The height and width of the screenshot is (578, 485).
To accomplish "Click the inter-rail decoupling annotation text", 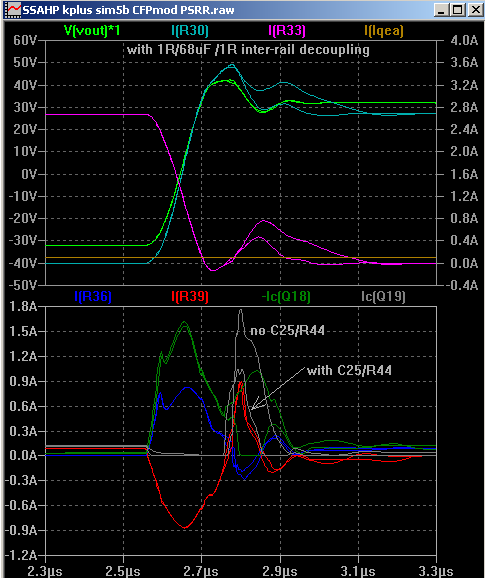I will point(248,49).
